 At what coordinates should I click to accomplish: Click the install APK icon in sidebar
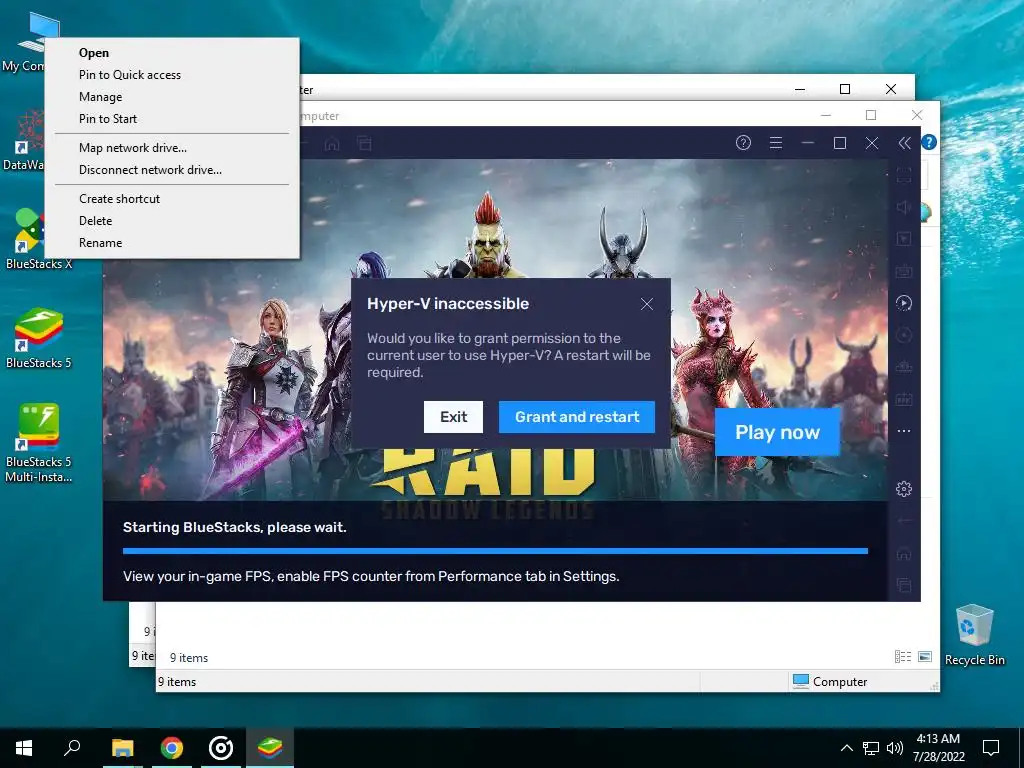tap(904, 367)
